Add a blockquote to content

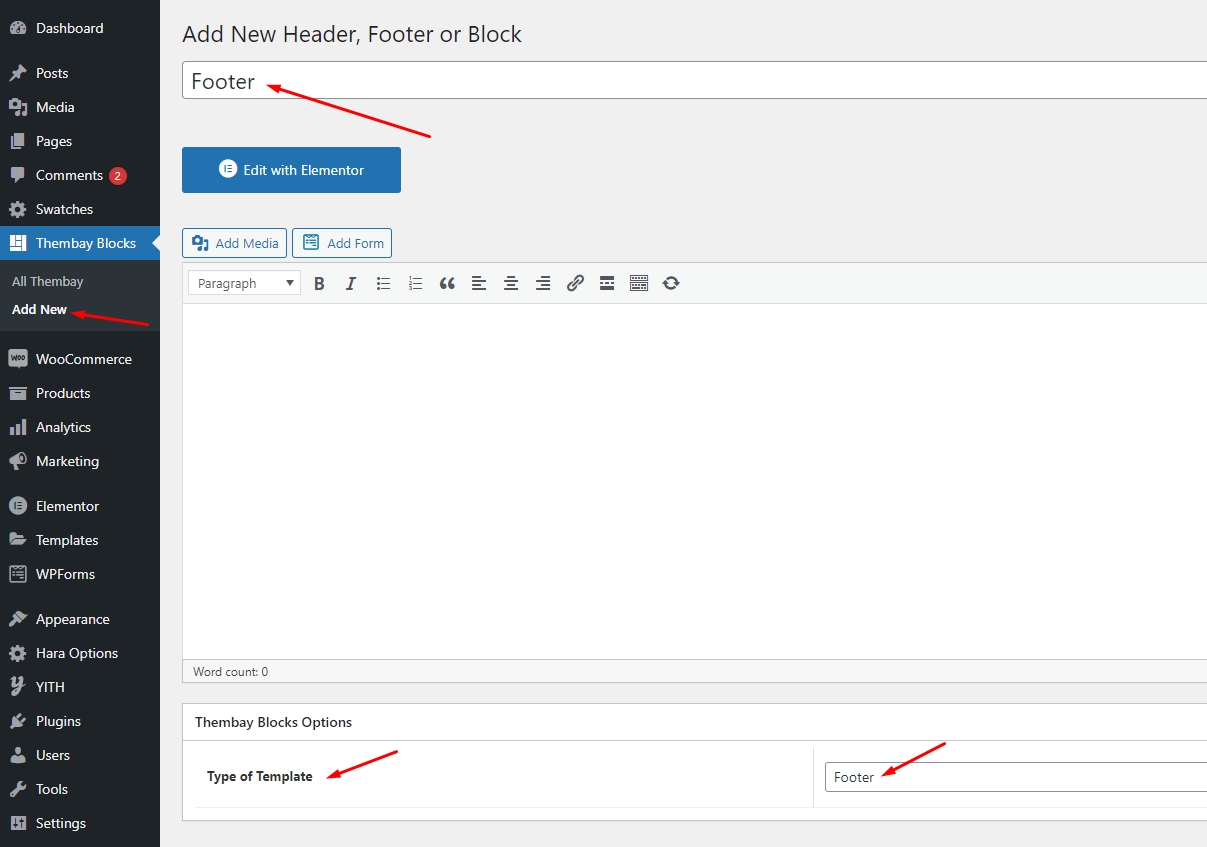447,284
